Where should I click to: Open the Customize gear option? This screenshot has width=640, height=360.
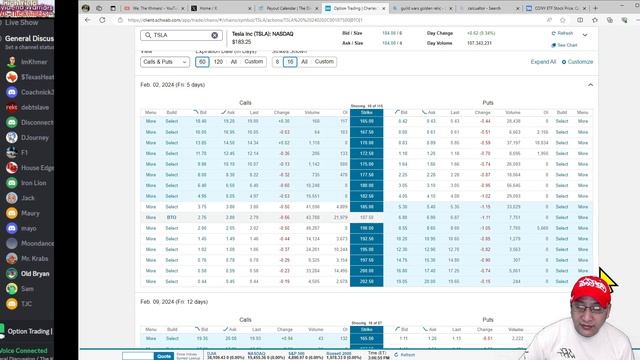point(577,62)
